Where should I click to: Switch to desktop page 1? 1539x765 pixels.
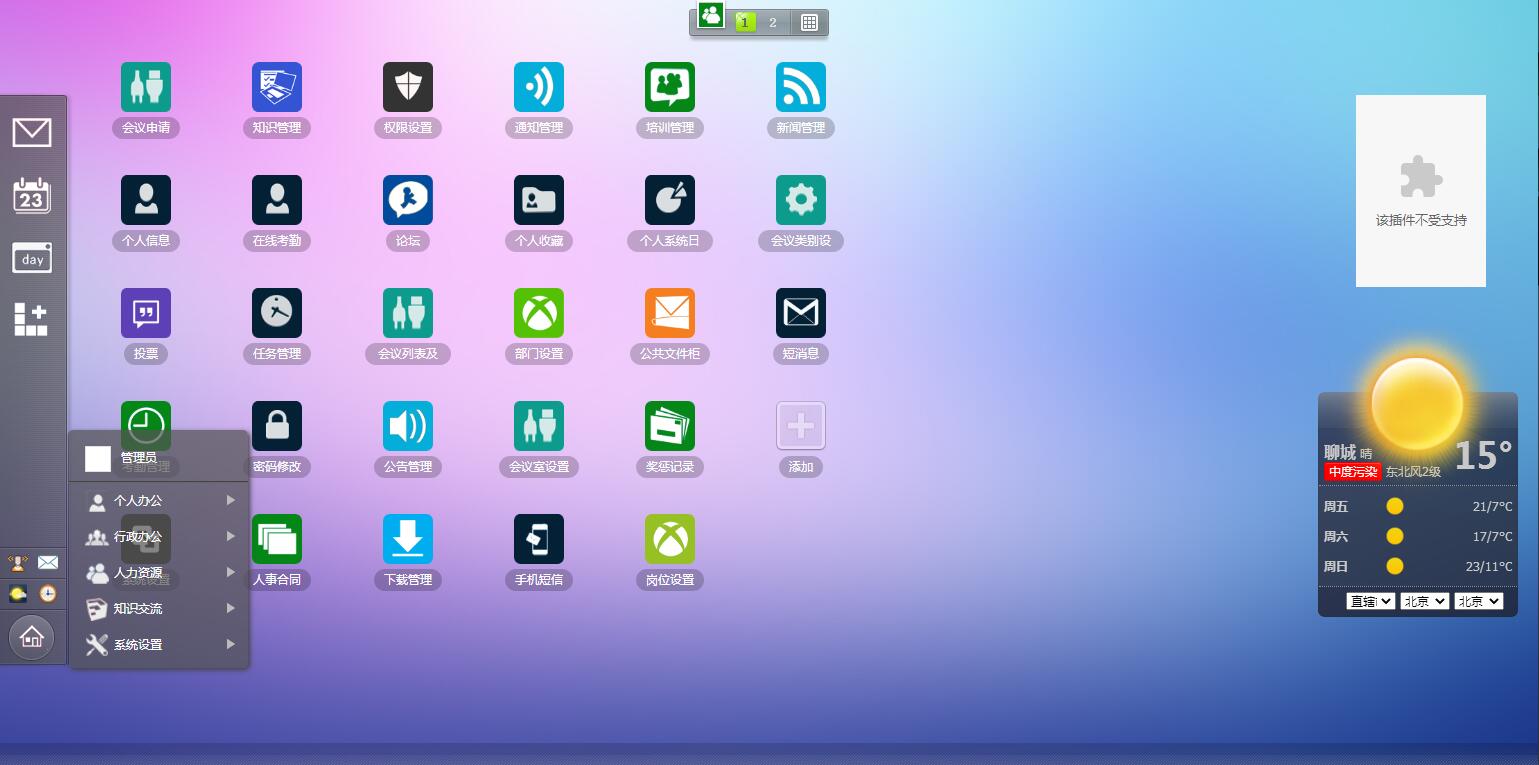pyautogui.click(x=745, y=23)
